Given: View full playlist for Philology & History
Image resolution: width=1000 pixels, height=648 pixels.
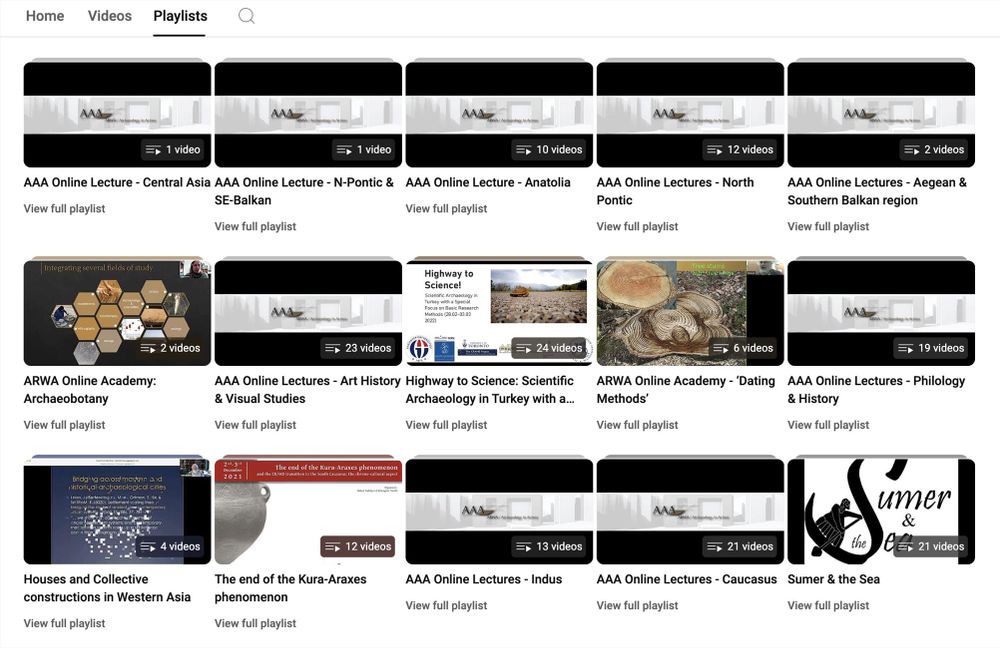Looking at the screenshot, I should (x=828, y=425).
